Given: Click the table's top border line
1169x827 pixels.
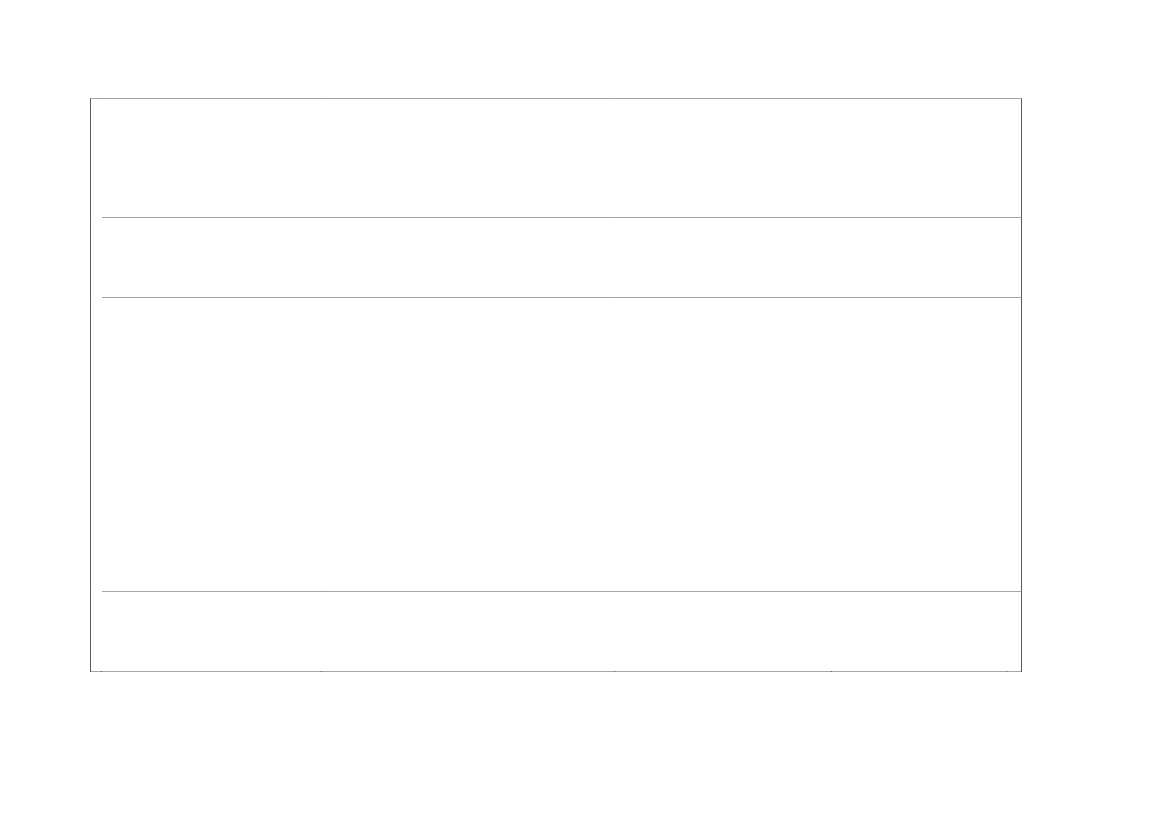Looking at the screenshot, I should [x=556, y=98].
